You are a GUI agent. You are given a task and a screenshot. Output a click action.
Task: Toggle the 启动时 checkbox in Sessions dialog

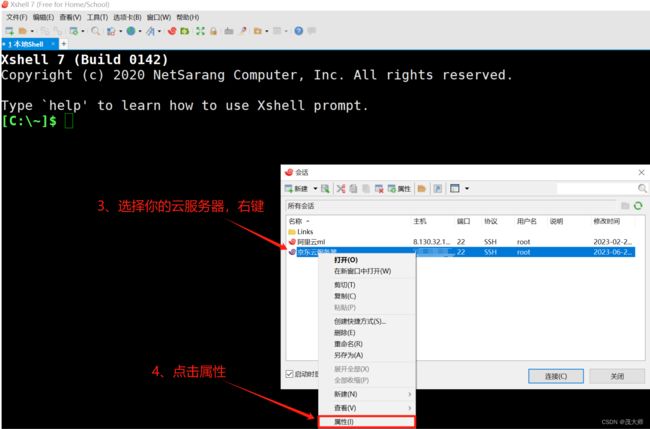pos(289,374)
